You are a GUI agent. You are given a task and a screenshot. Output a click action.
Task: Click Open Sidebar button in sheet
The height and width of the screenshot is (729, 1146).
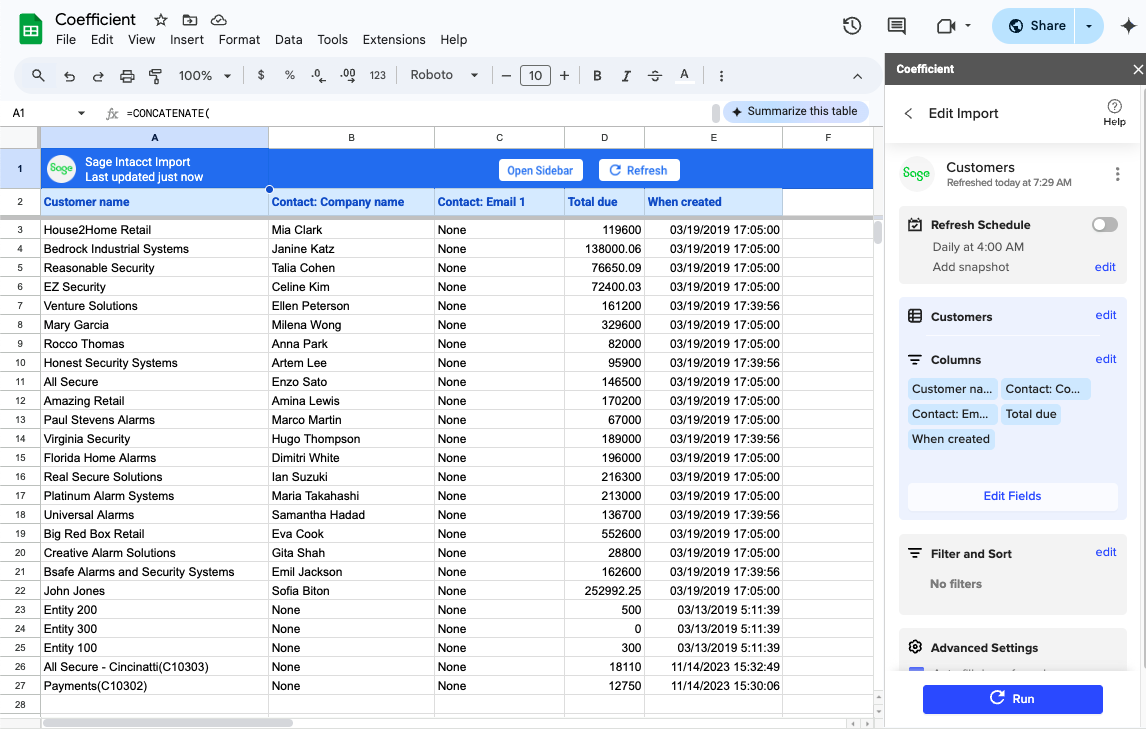tap(540, 170)
